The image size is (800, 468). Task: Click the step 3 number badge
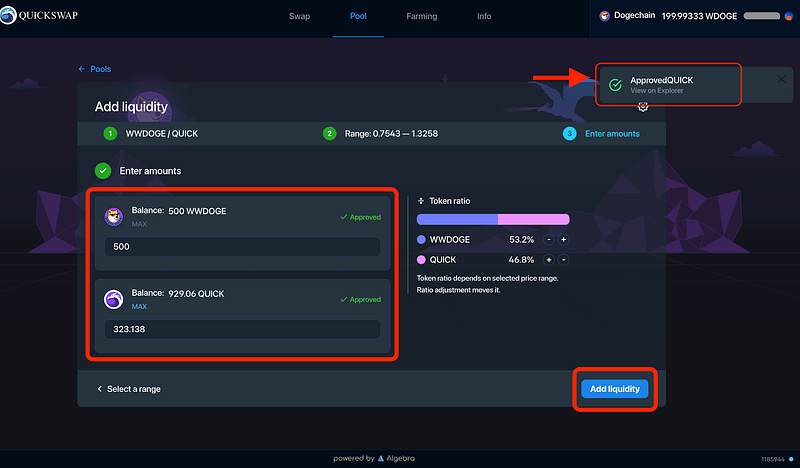point(569,134)
